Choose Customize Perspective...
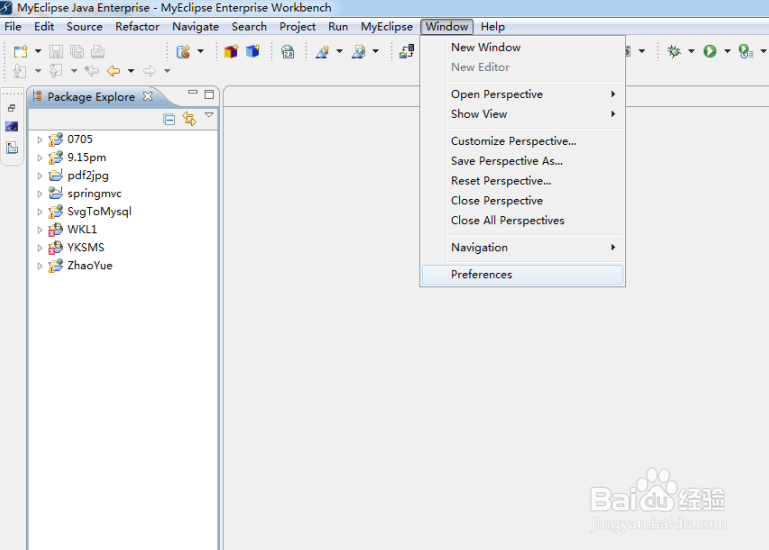 523,141
